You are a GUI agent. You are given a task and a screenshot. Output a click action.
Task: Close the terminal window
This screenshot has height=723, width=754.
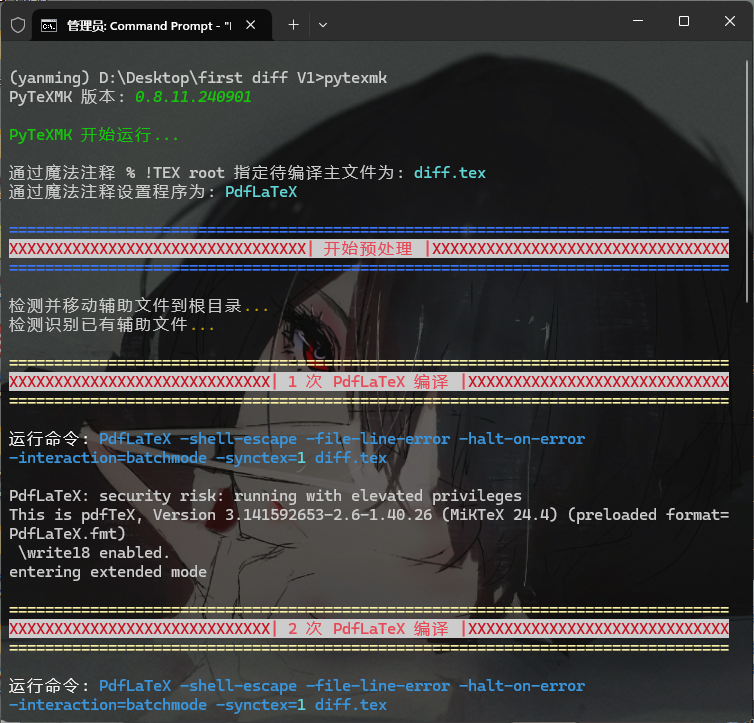(x=729, y=21)
